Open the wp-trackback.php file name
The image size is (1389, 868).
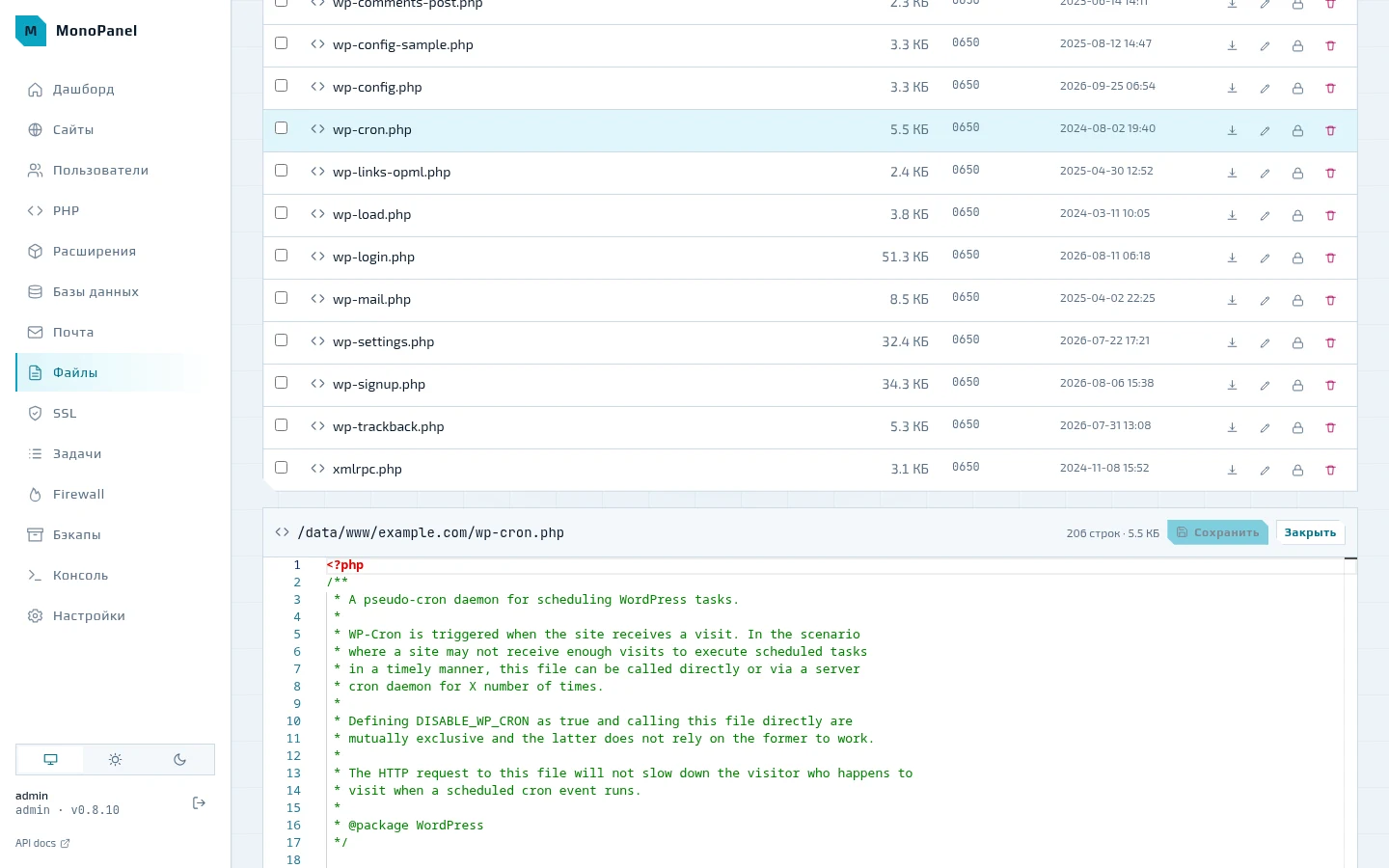tap(388, 426)
